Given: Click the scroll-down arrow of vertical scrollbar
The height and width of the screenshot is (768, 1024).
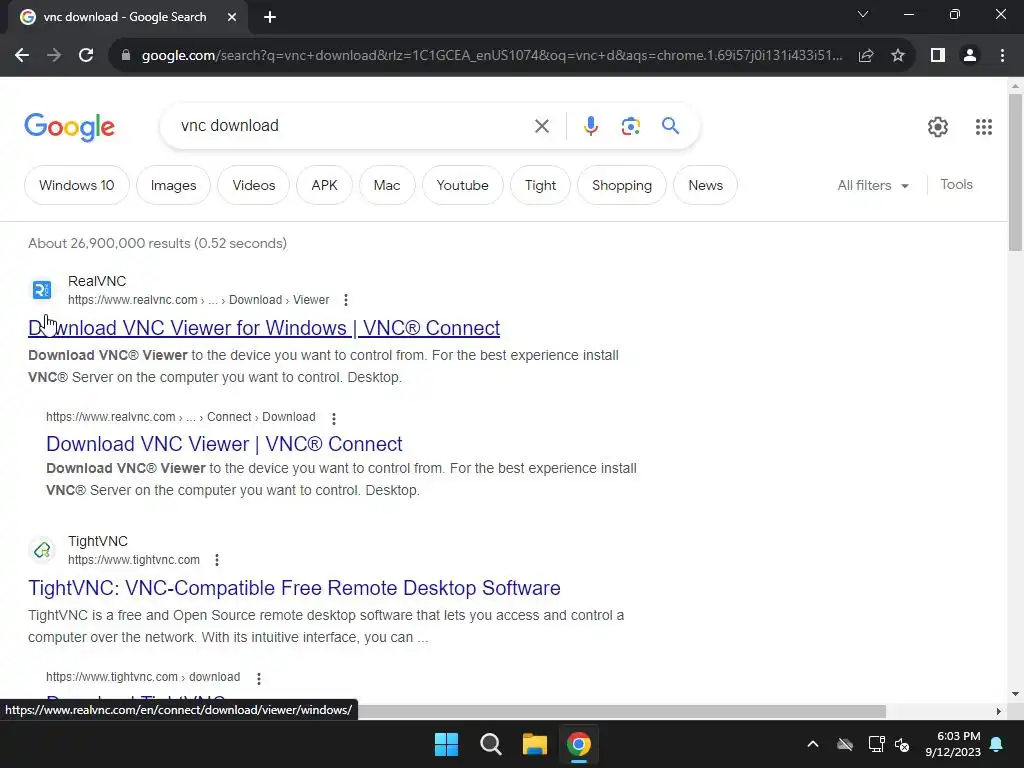Looking at the screenshot, I should (x=1014, y=694).
